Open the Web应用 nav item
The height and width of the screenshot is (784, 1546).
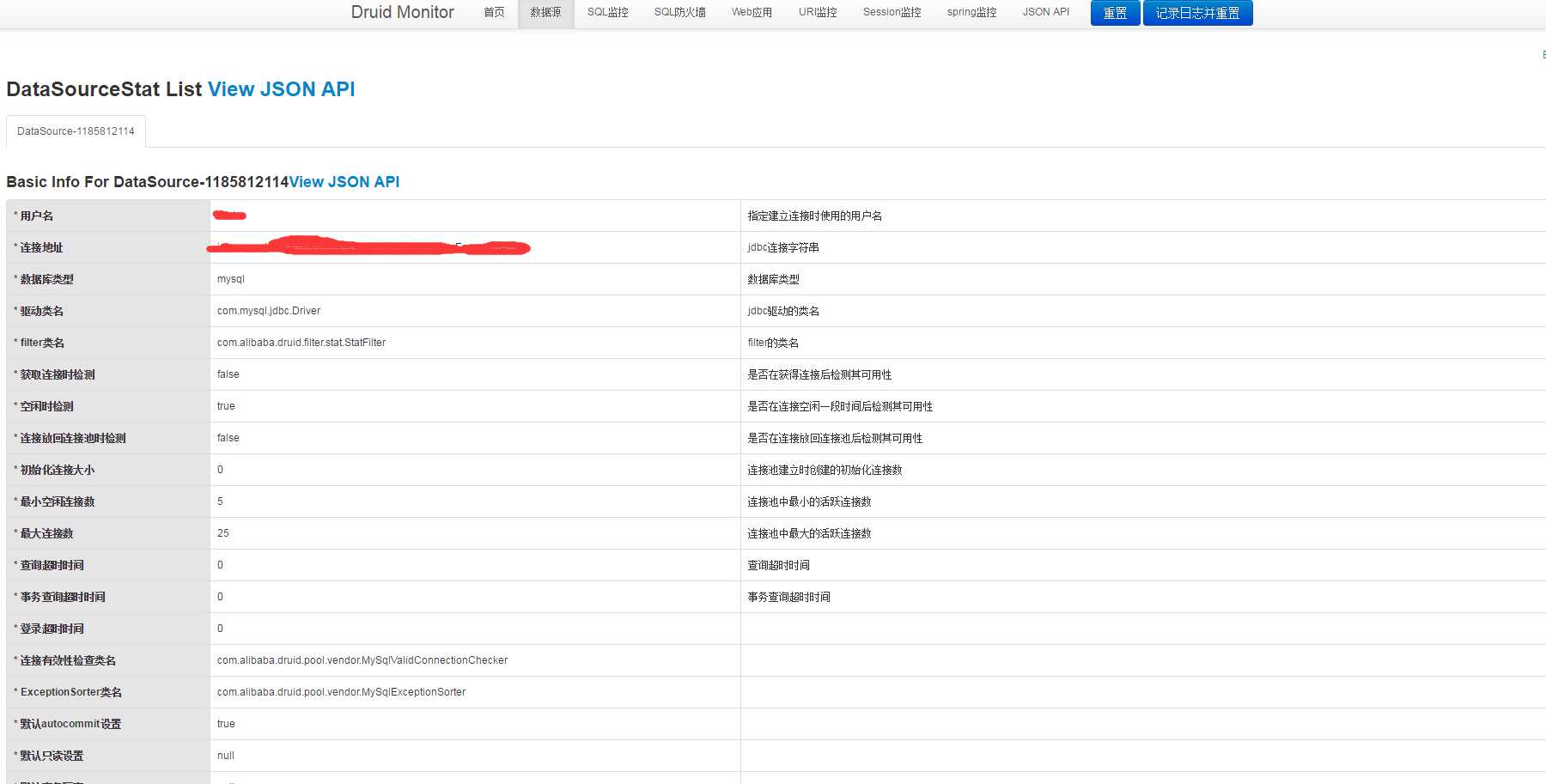752,12
